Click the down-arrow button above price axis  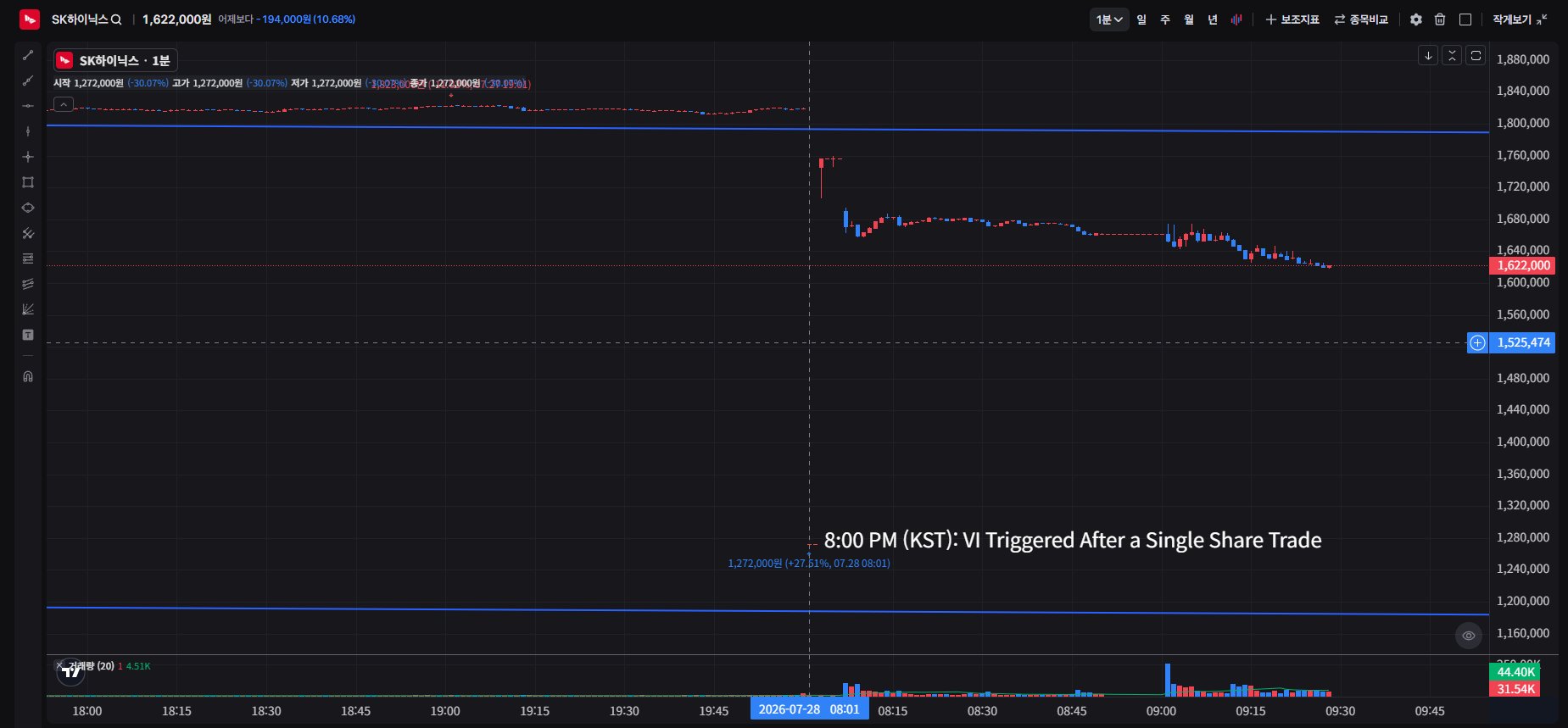1428,56
